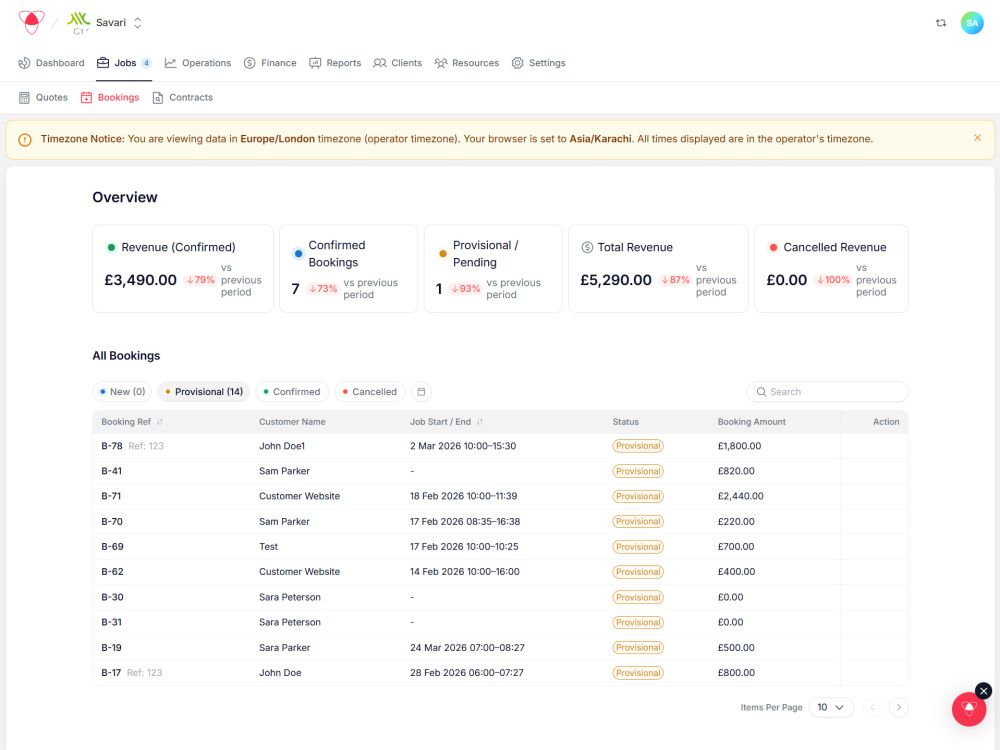The height and width of the screenshot is (750, 1000).
Task: Click the timezone warning icon
Action: pyautogui.click(x=25, y=140)
